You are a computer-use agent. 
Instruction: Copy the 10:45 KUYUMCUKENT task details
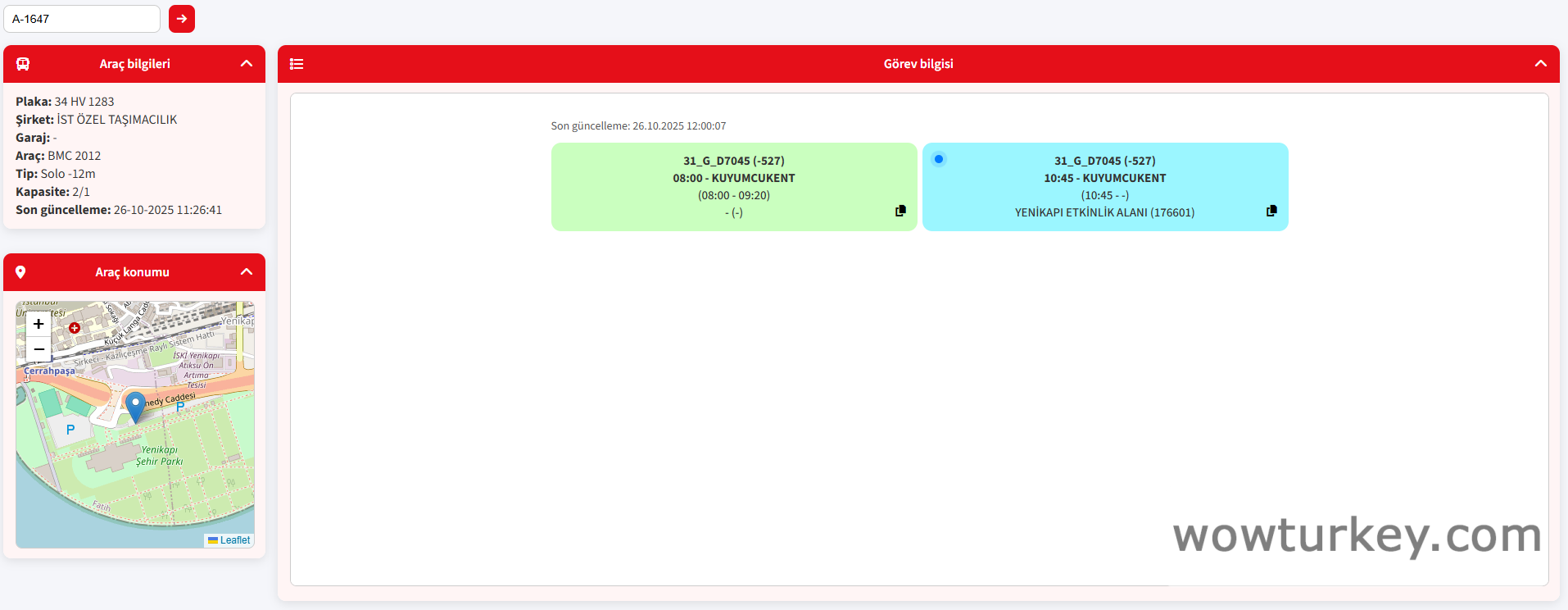tap(1271, 211)
